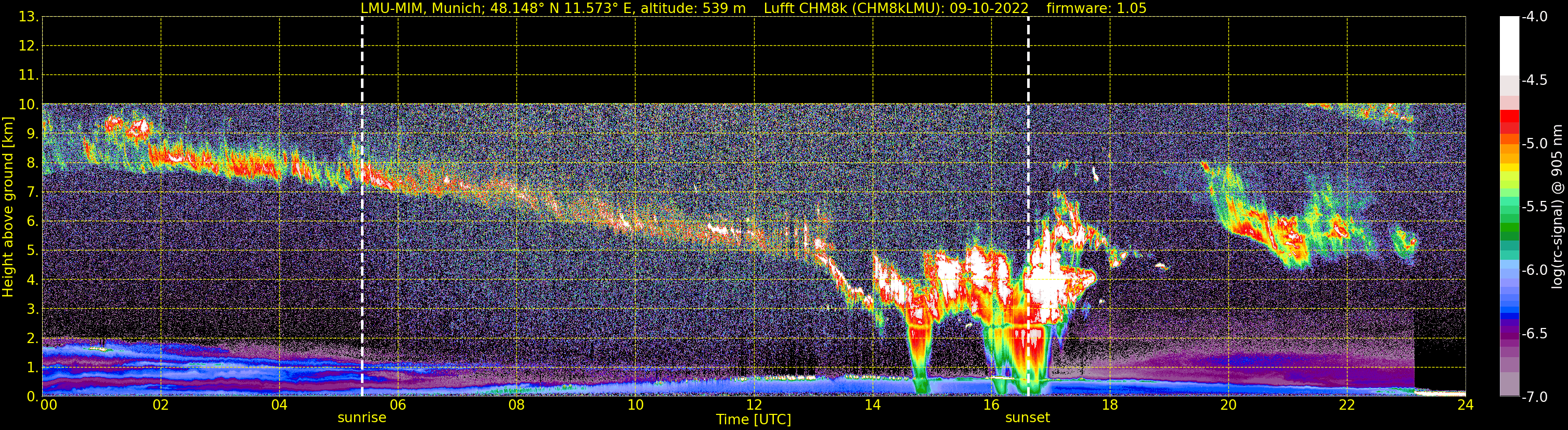Click the colorbar tick label '-6.5'

1534,334
